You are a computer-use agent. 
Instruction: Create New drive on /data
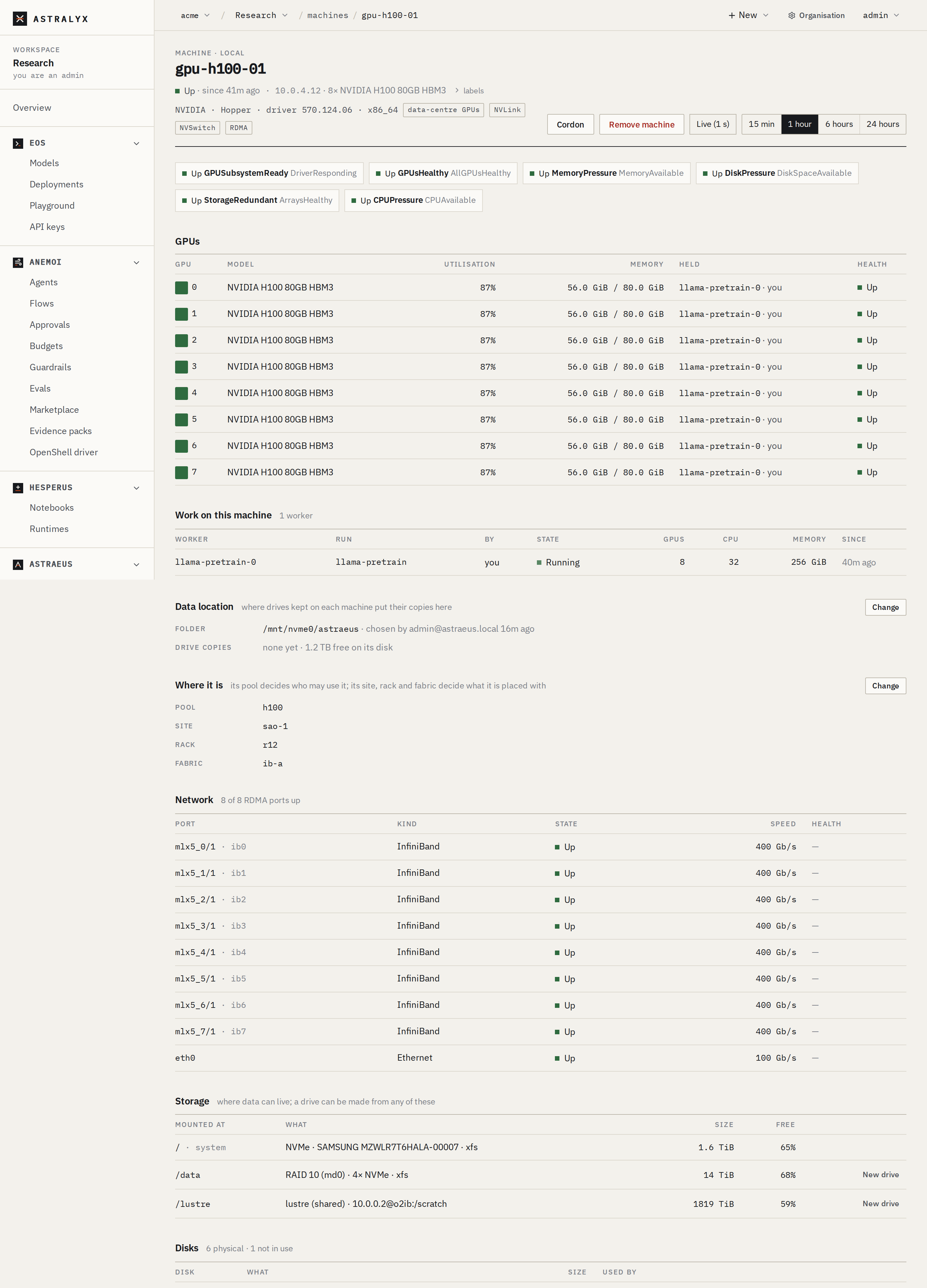pyautogui.click(x=880, y=1174)
